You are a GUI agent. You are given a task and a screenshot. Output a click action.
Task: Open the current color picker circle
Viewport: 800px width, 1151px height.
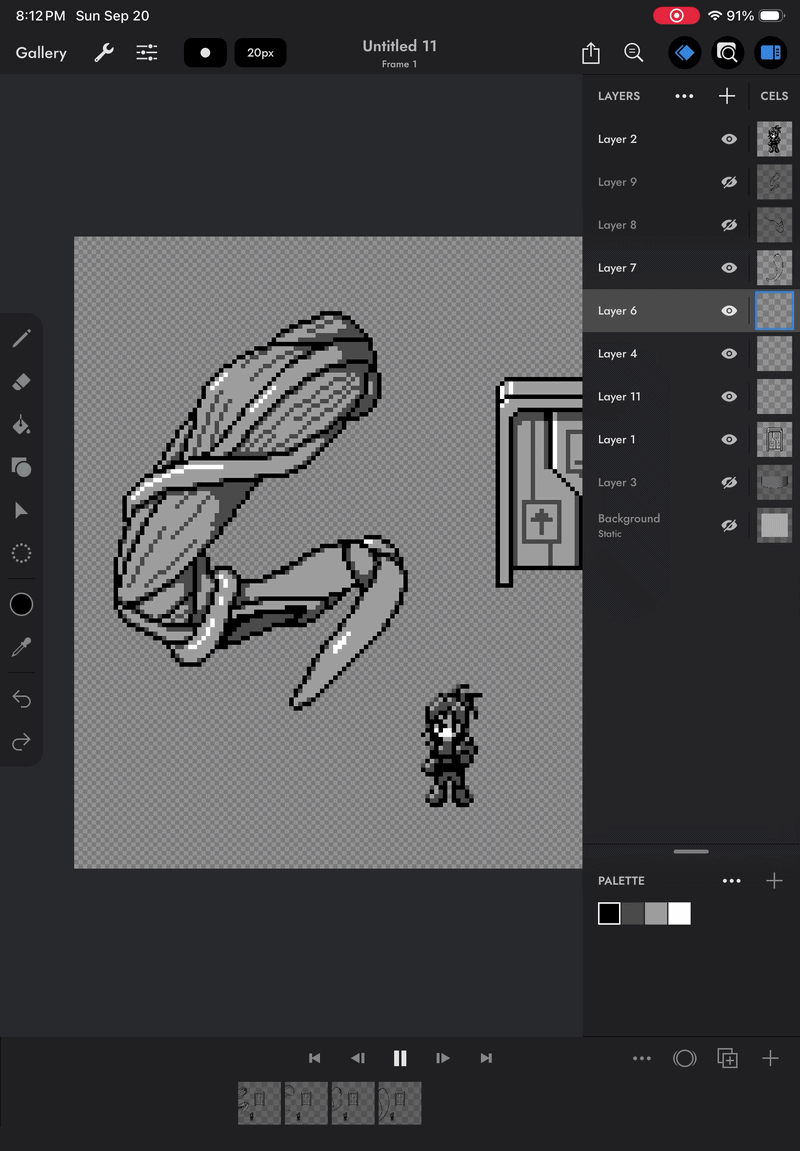pyautogui.click(x=21, y=604)
